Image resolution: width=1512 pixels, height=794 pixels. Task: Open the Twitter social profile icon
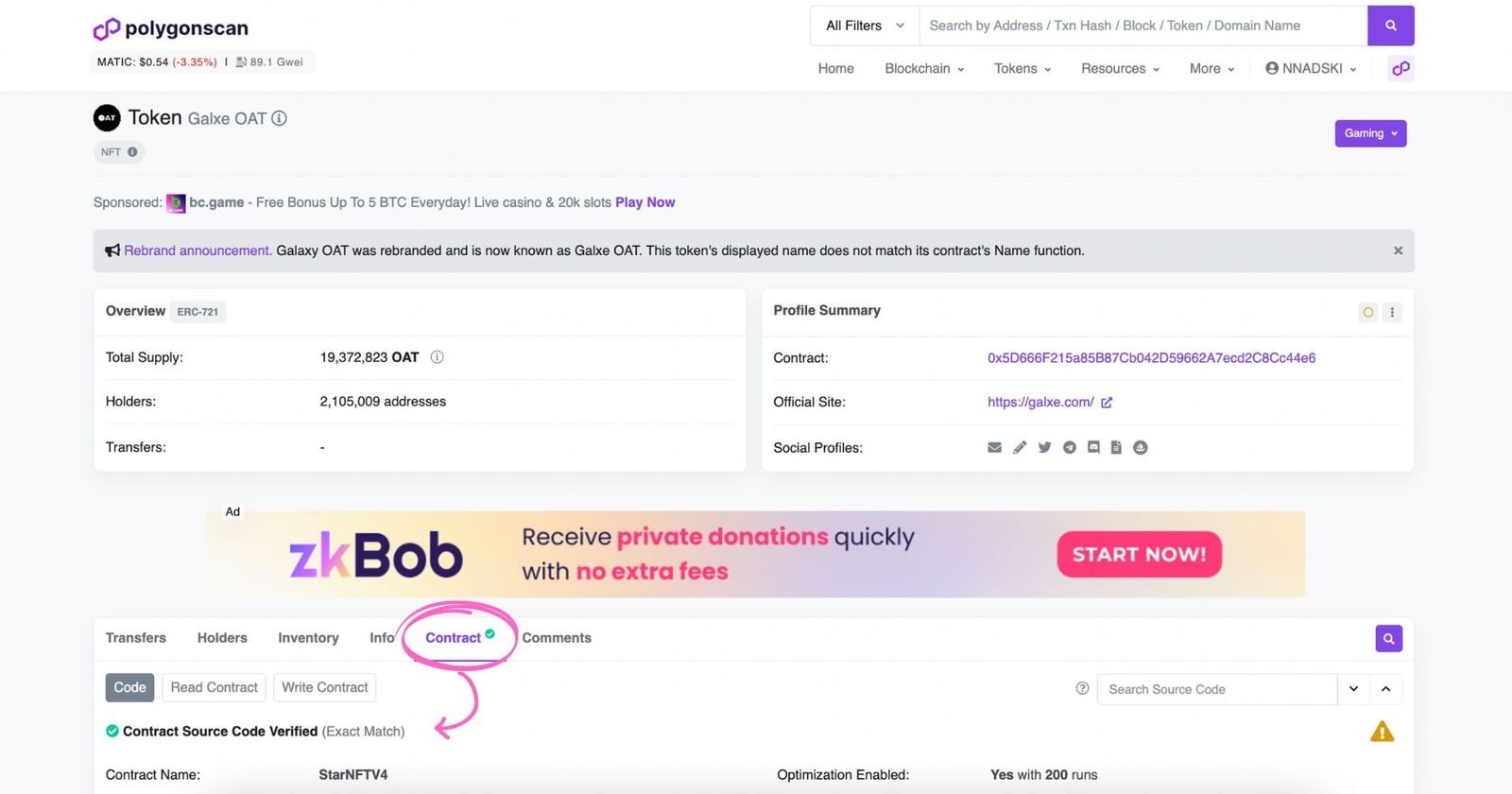point(1044,447)
